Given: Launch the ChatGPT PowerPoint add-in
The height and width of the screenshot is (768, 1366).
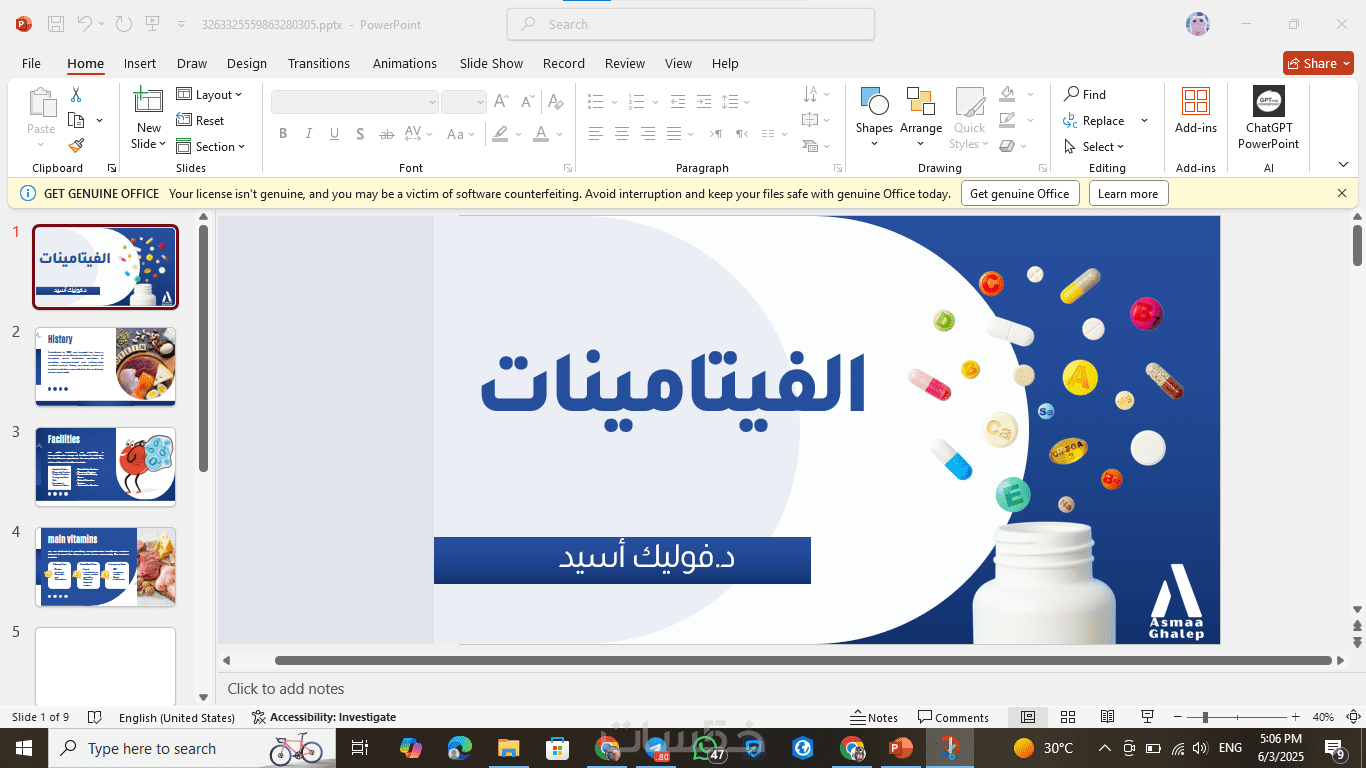Looking at the screenshot, I should tap(1268, 118).
